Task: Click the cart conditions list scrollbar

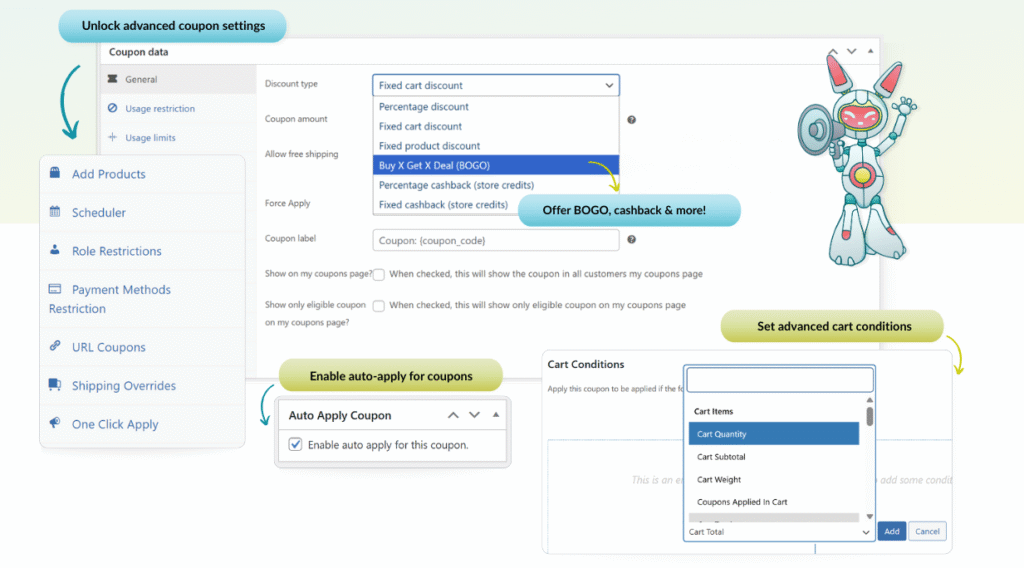Action: 869,416
